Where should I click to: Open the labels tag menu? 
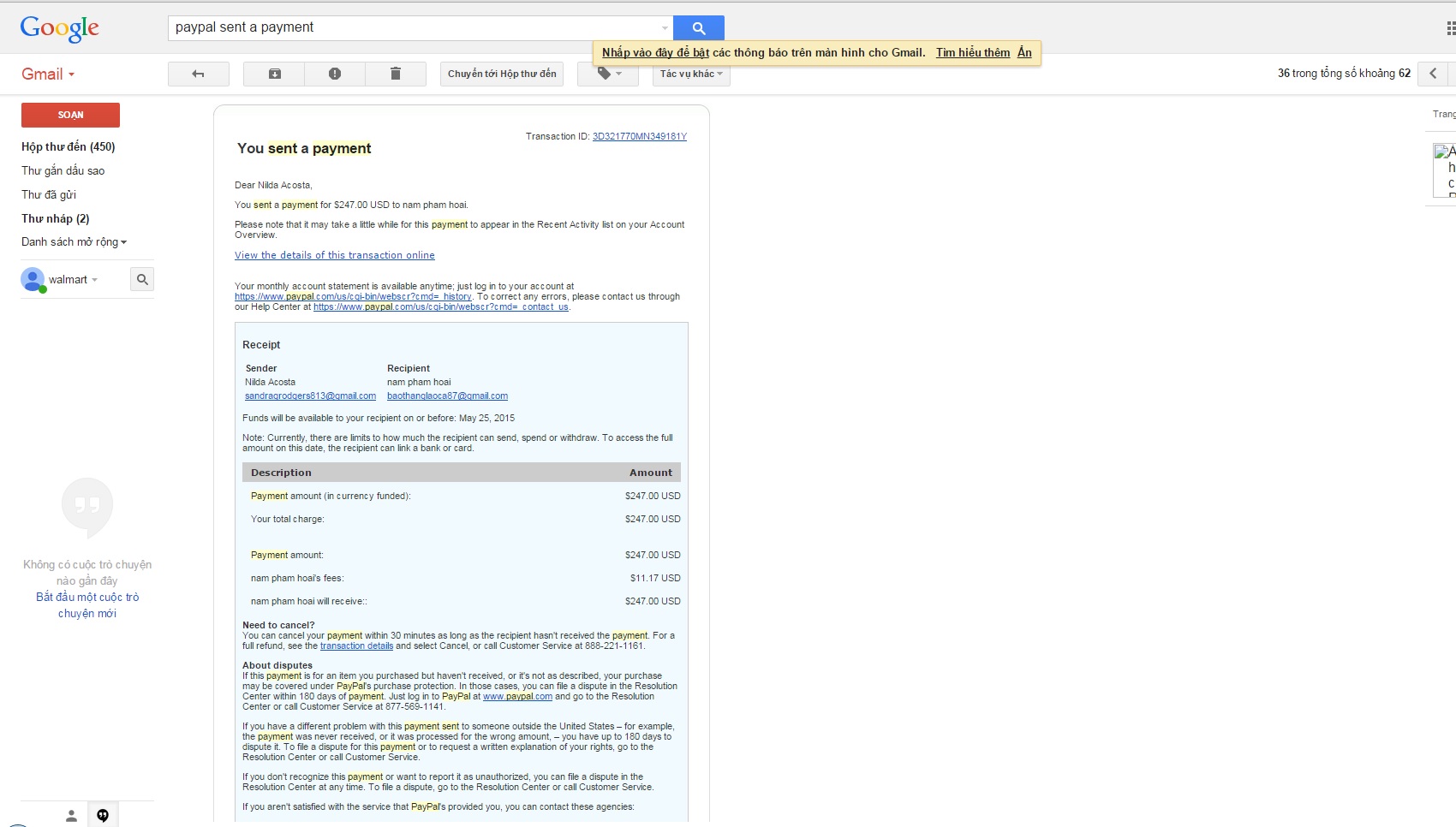[x=609, y=74]
